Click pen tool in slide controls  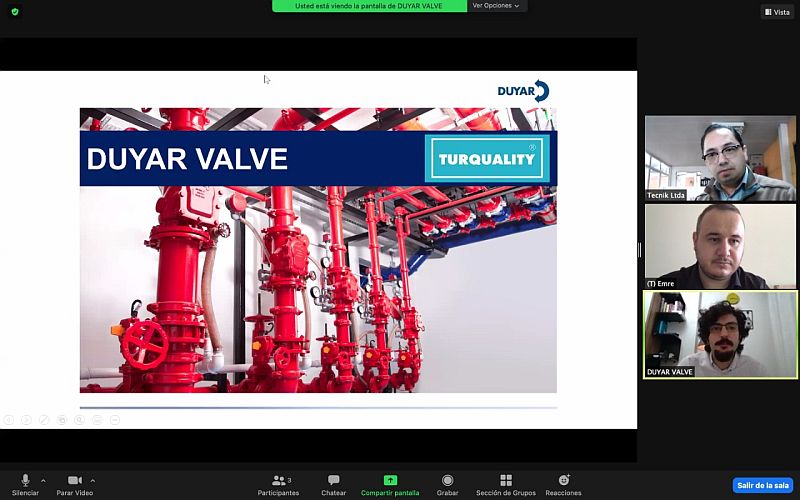pyautogui.click(x=44, y=420)
